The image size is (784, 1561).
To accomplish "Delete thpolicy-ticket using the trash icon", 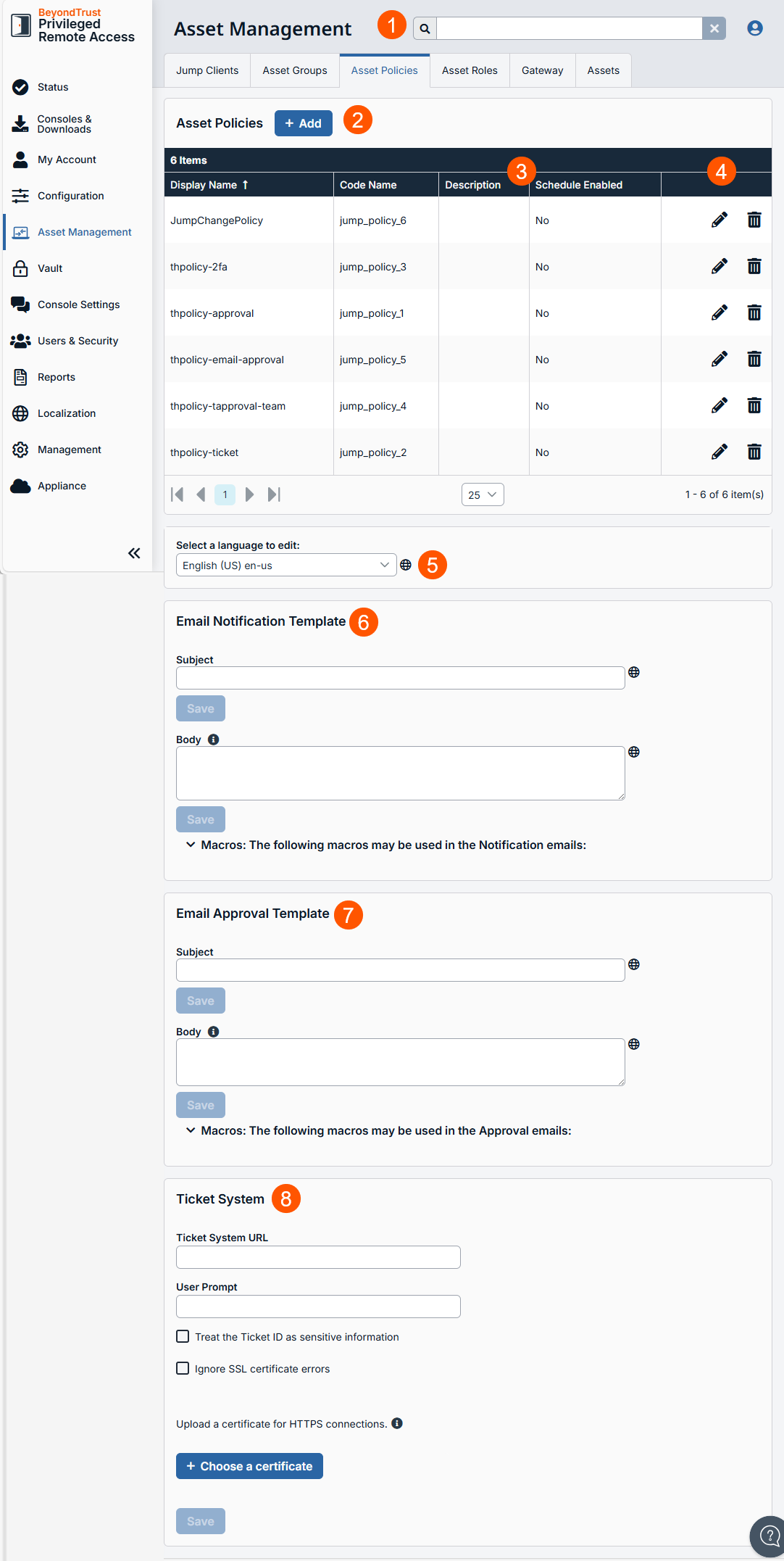I will (x=754, y=452).
